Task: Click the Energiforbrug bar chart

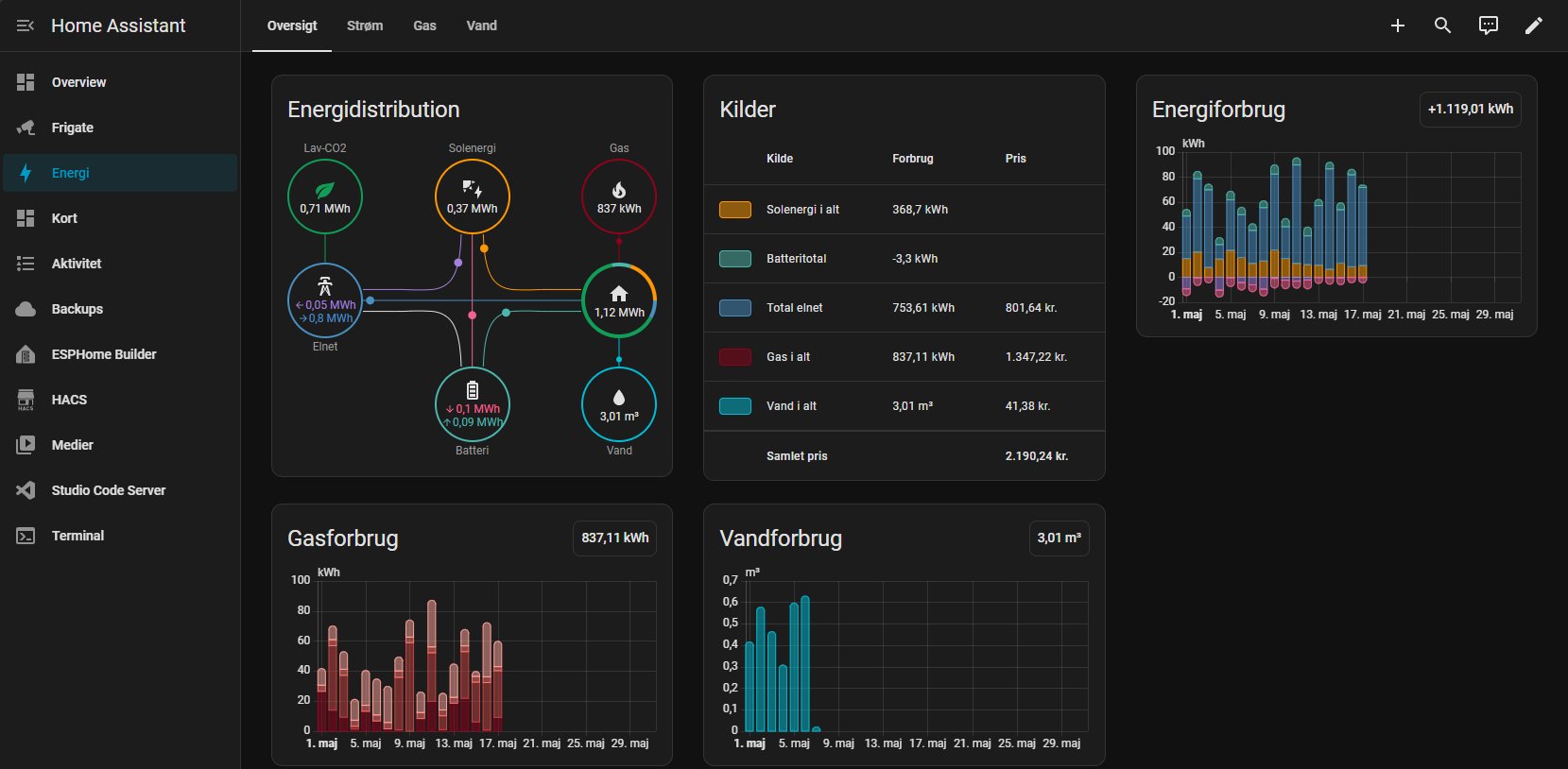Action: coord(1337,231)
